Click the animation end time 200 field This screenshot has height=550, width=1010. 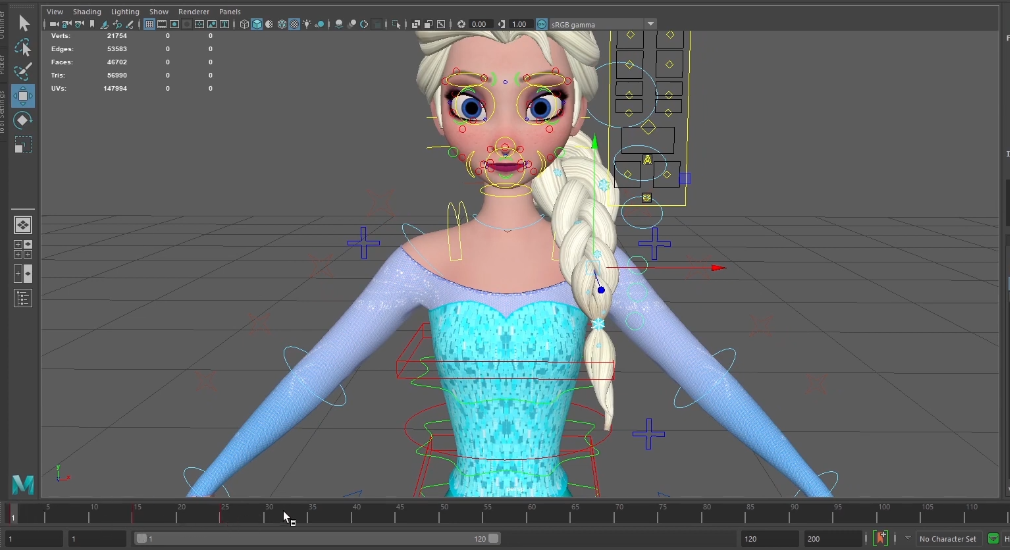click(x=832, y=538)
